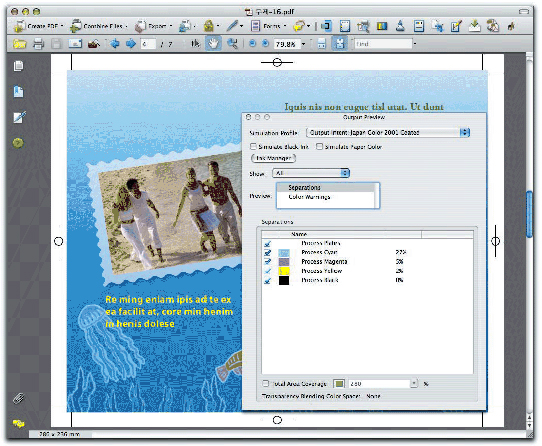Open the Create PDF menu
Screen dimensions: 542x446
(38, 26)
